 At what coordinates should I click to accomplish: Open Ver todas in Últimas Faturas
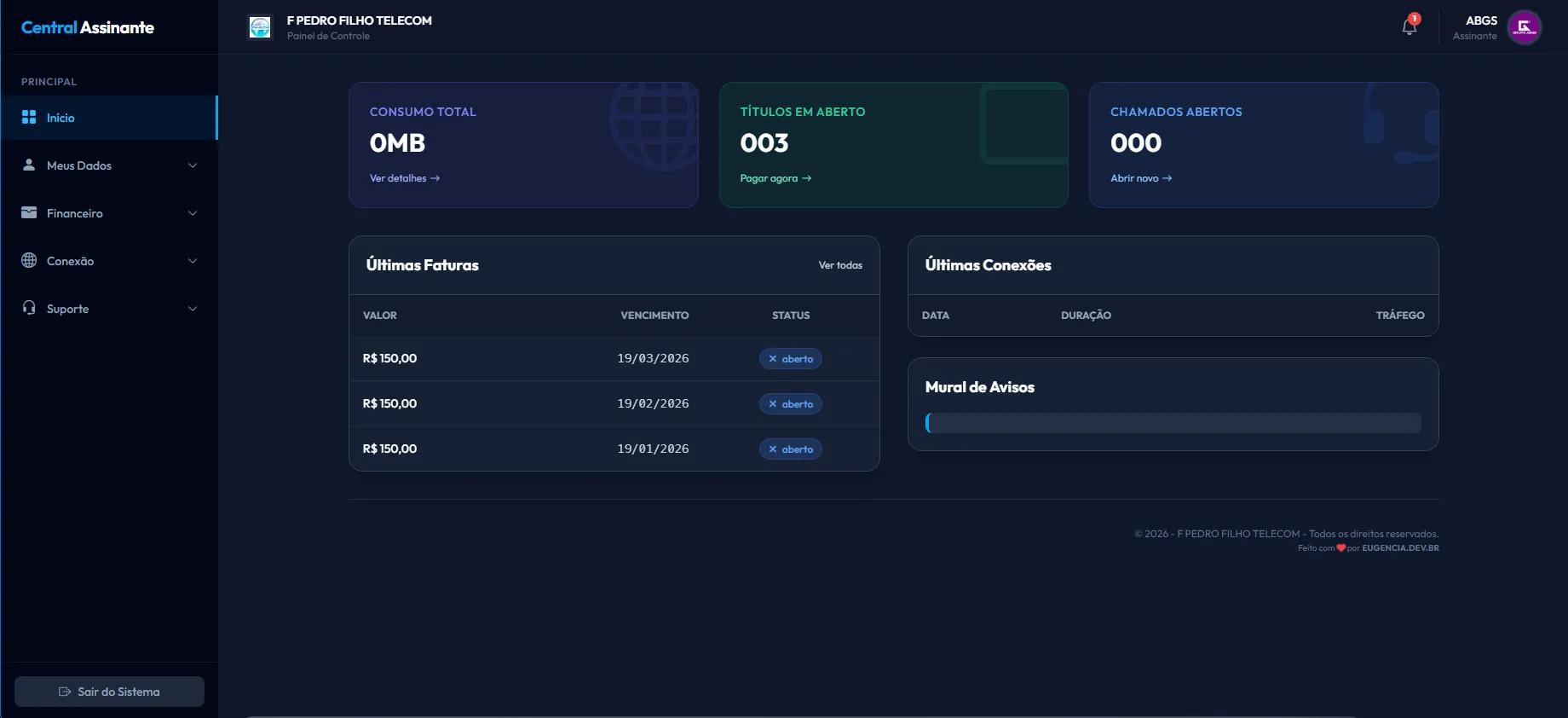(839, 265)
